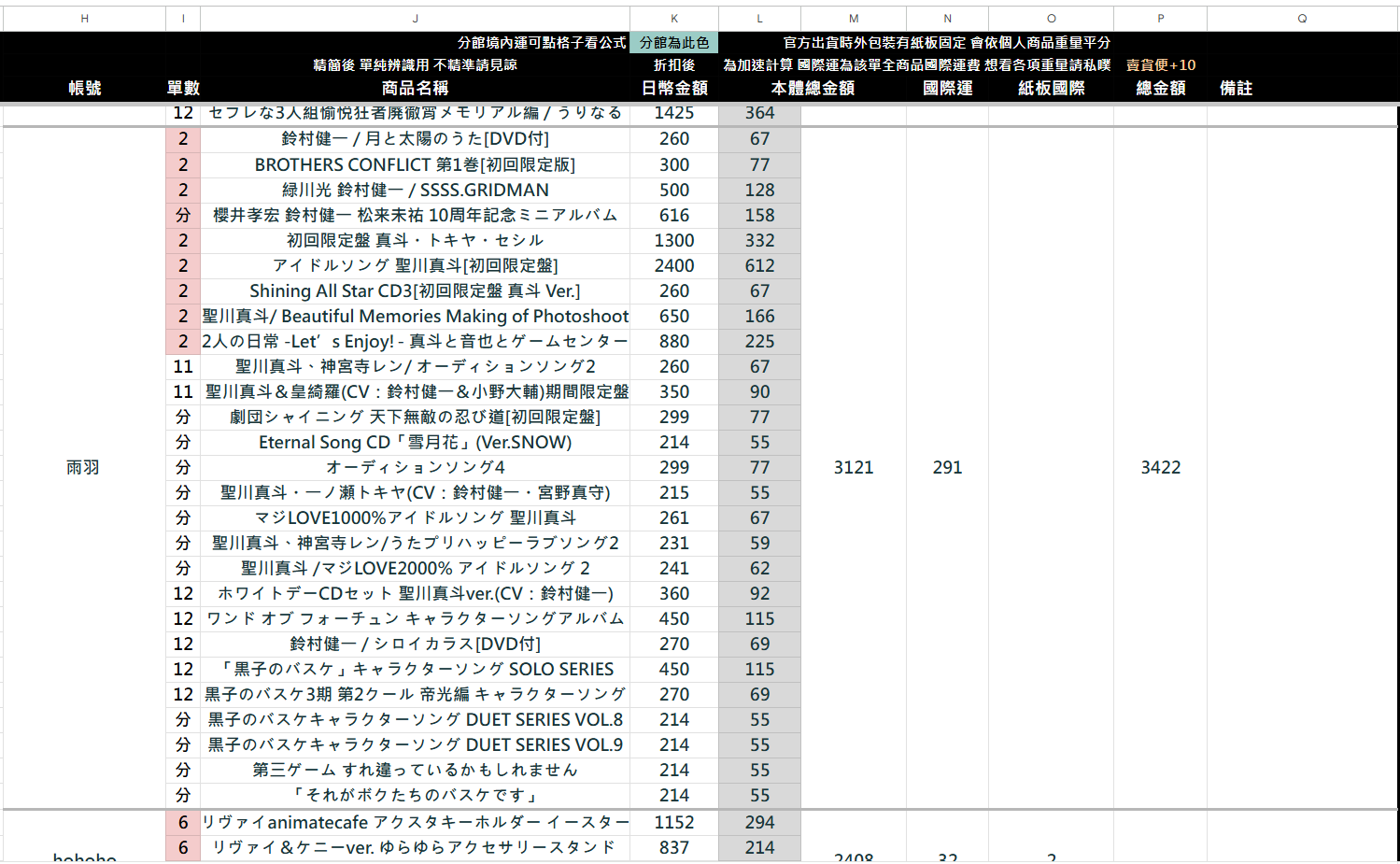Click 'ホワイトデーCDセット 聖川真斗ver.' cell
The width and height of the screenshot is (1400, 864).
[416, 594]
